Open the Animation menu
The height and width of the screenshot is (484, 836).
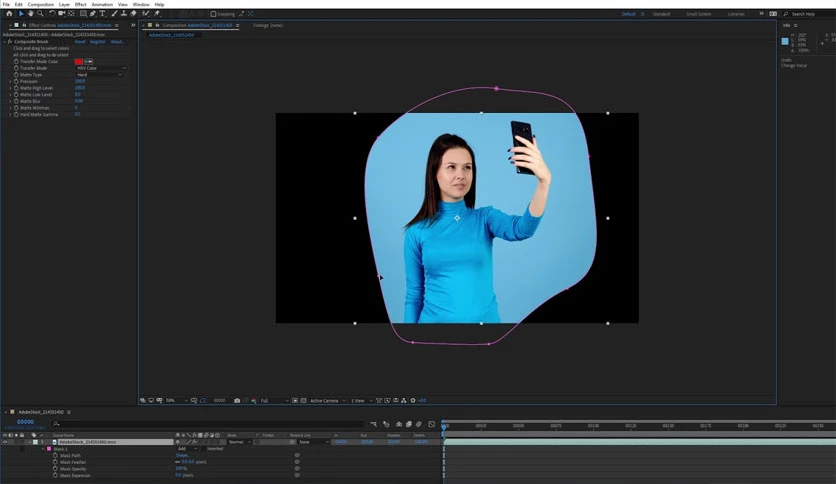point(102,4)
